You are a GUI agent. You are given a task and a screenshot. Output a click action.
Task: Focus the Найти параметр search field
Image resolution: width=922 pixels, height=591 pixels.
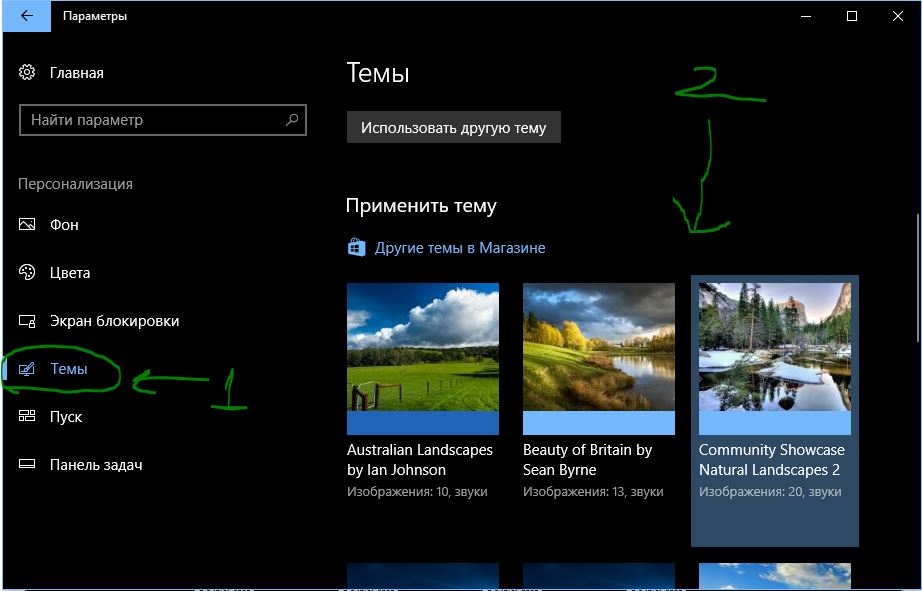[163, 120]
